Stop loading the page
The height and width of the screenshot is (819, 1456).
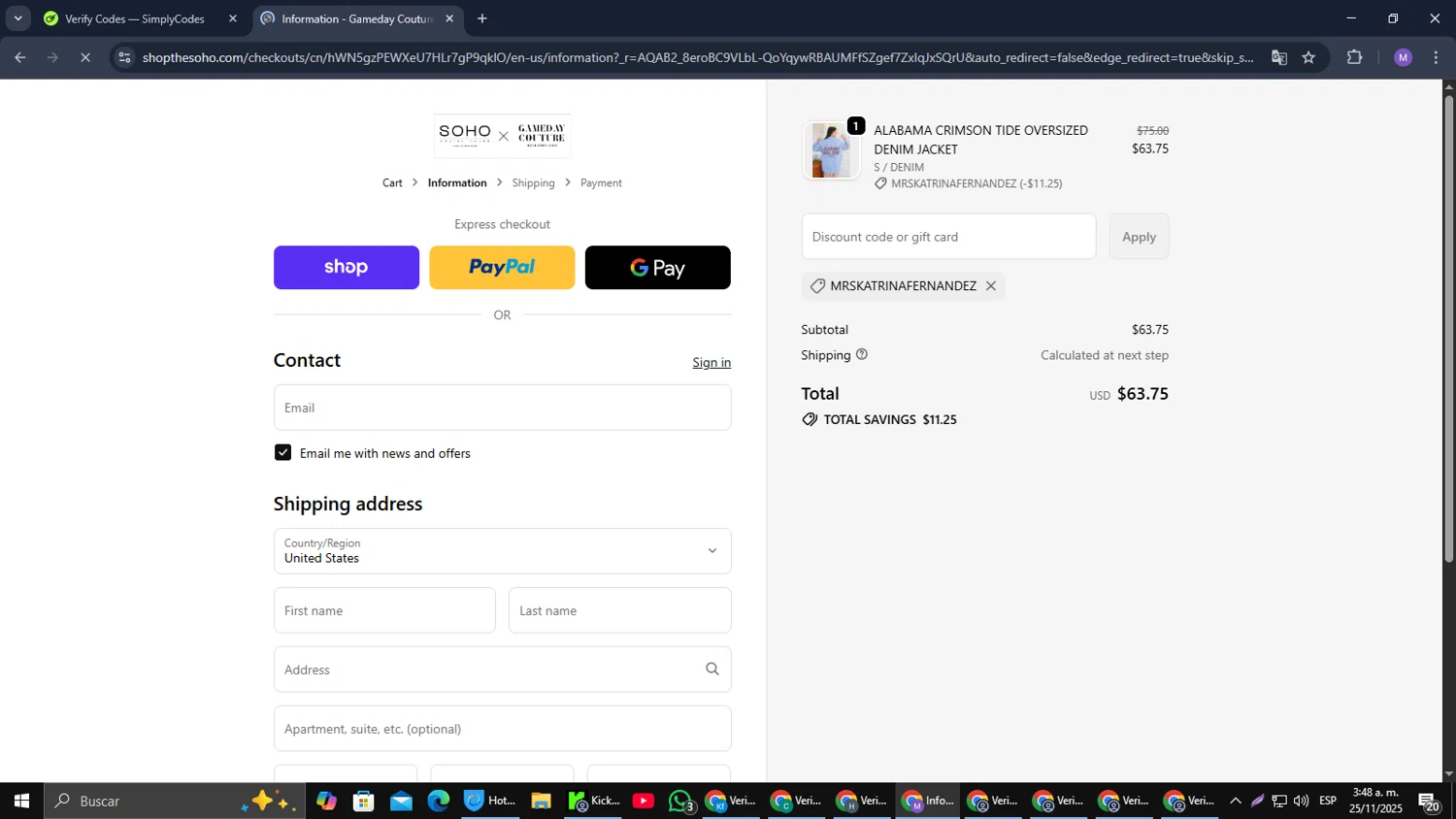(x=85, y=57)
